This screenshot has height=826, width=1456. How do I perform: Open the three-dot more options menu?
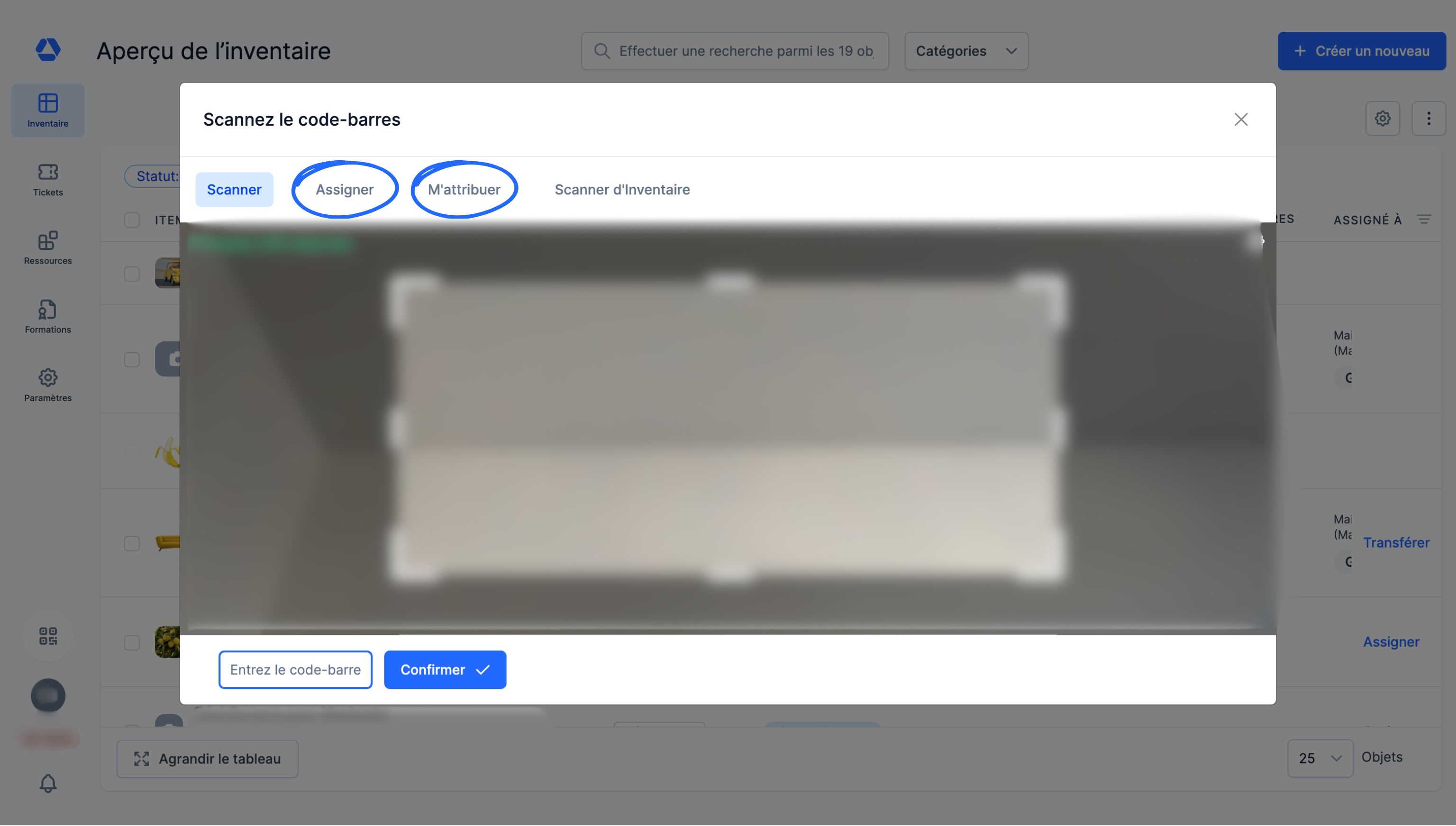[1428, 119]
